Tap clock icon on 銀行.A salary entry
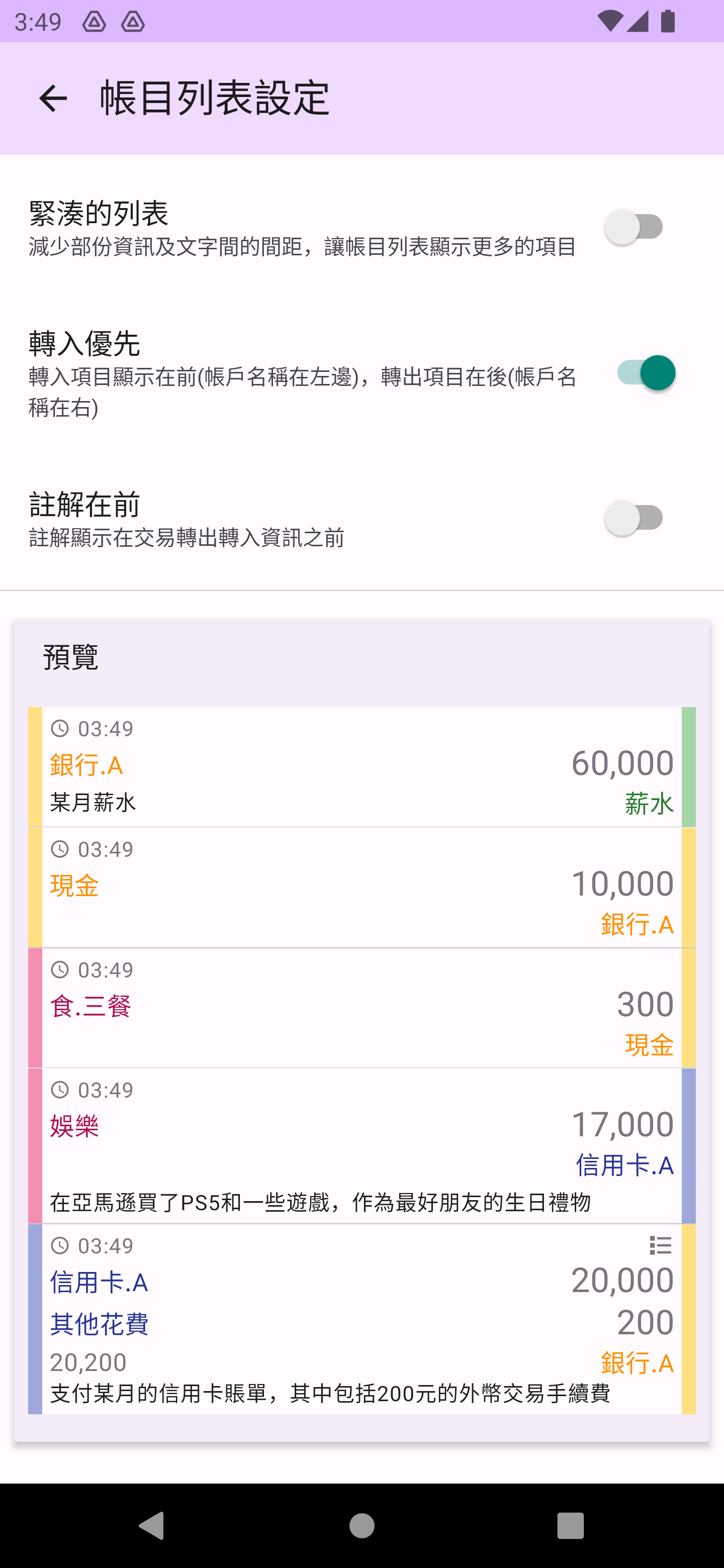The width and height of the screenshot is (724, 1568). 60,729
